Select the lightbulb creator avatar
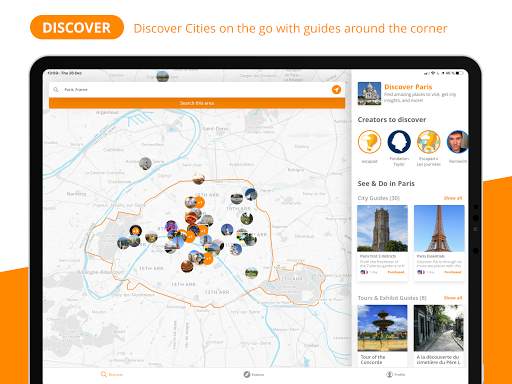Viewport: 512px width, 384px height. pyautogui.click(x=369, y=142)
